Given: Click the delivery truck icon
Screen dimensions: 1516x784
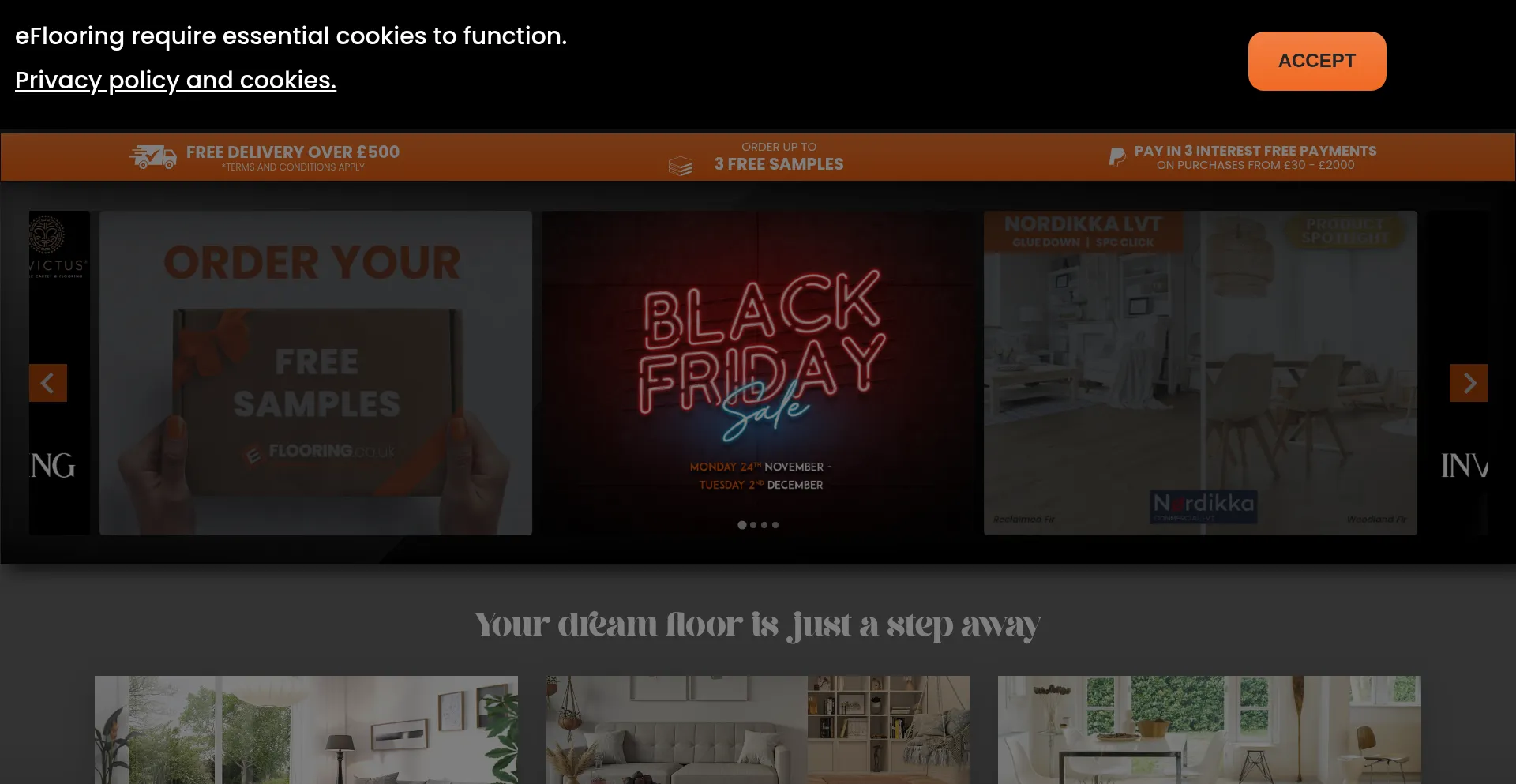Looking at the screenshot, I should [x=153, y=157].
